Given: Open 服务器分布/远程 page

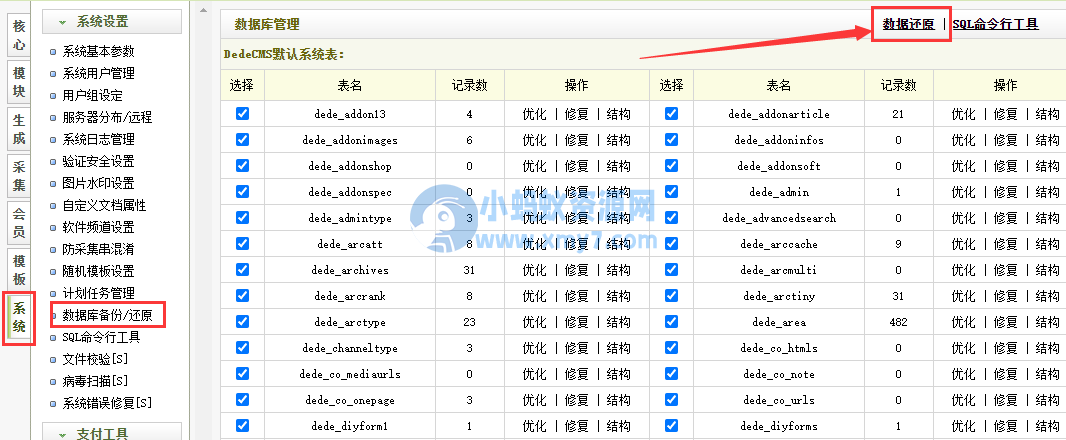Looking at the screenshot, I should (107, 118).
